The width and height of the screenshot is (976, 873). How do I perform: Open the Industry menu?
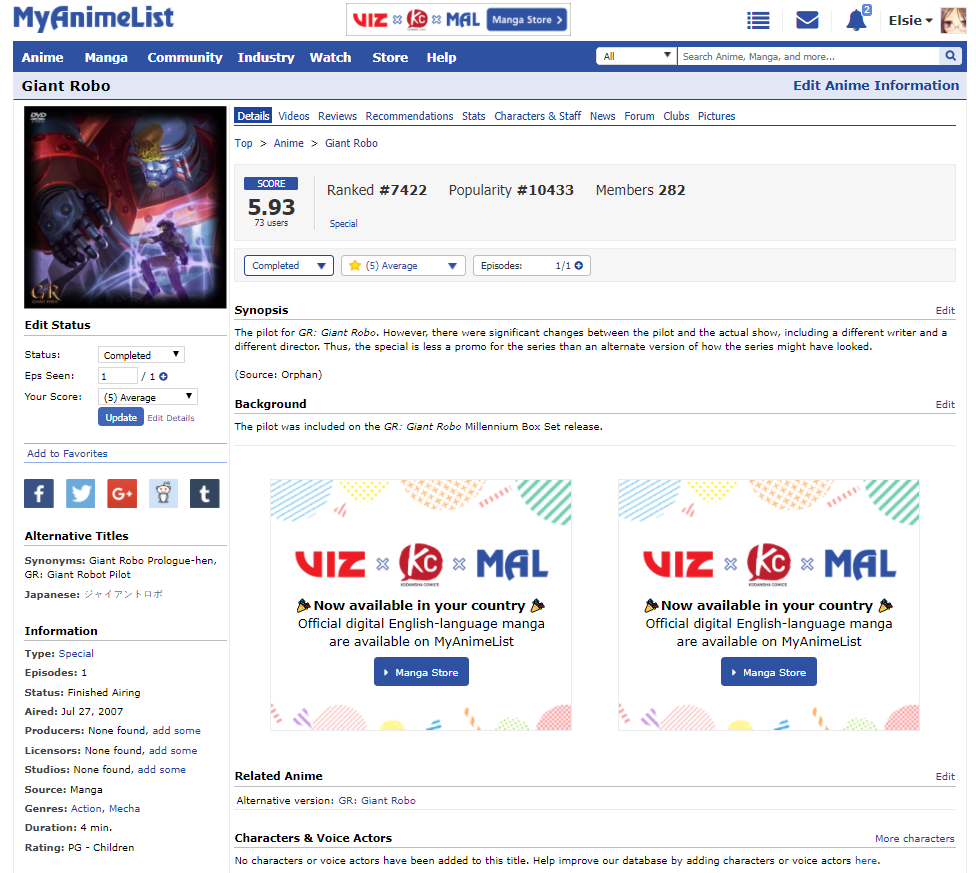point(266,57)
